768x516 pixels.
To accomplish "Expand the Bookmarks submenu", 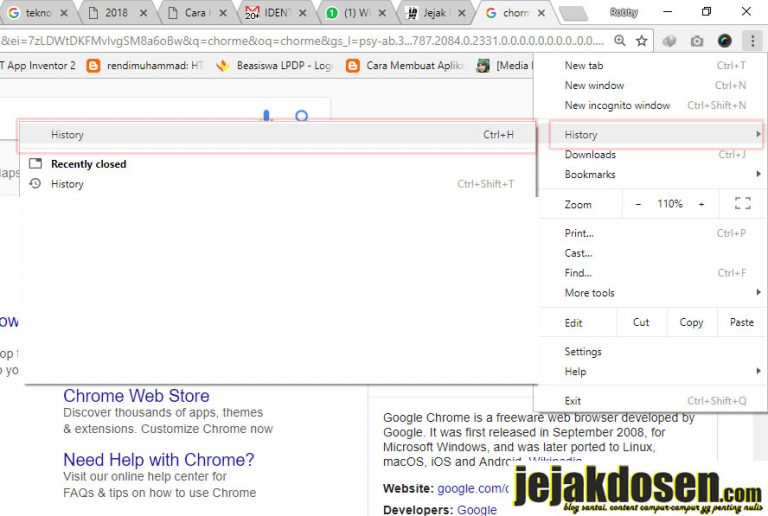I will (650, 174).
